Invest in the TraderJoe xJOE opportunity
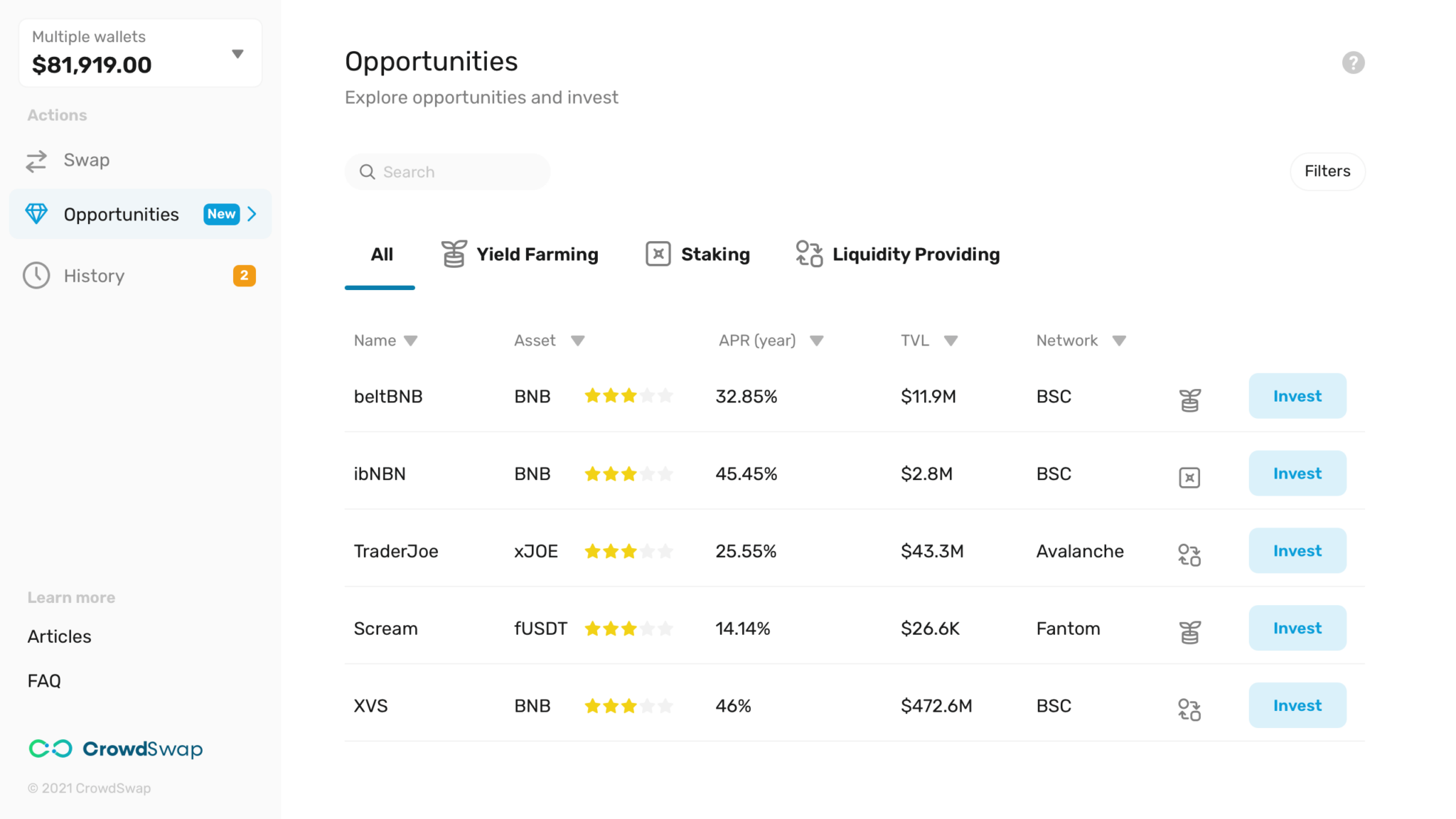The height and width of the screenshot is (819, 1456). click(1297, 551)
